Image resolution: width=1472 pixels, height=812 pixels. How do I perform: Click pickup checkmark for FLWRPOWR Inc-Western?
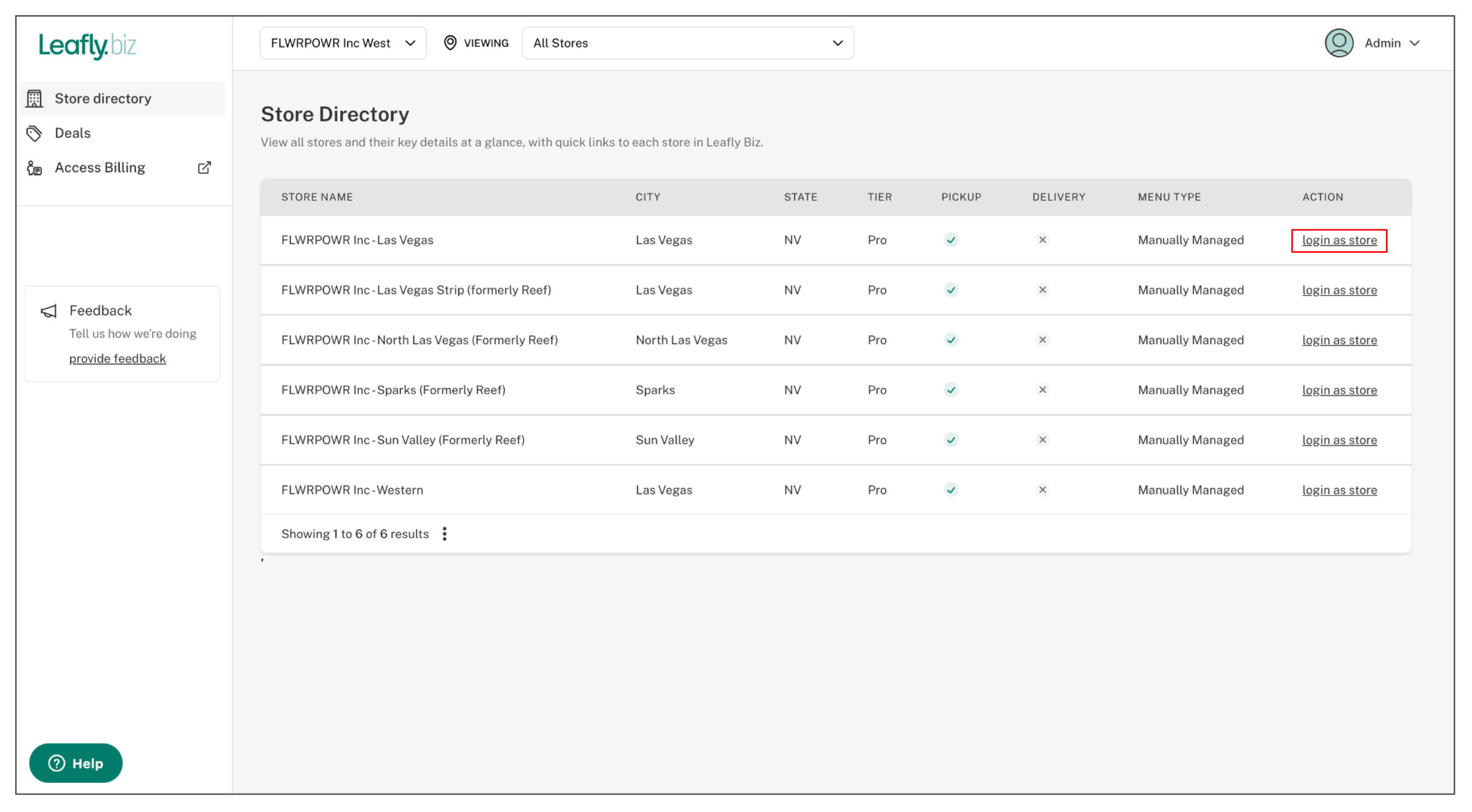[951, 490]
